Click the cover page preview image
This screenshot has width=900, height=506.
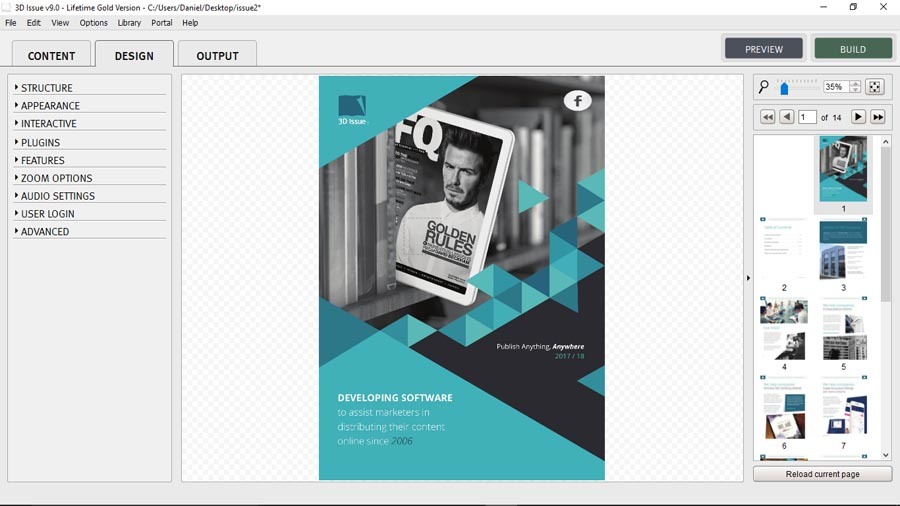461,278
